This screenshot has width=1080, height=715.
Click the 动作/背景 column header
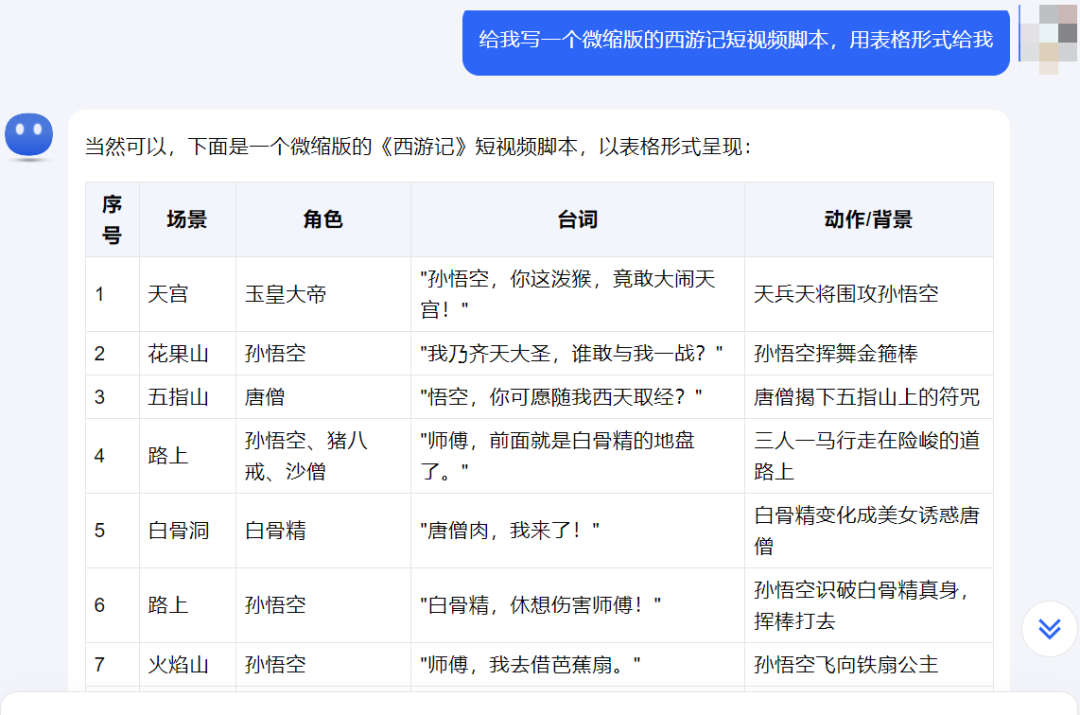point(868,220)
